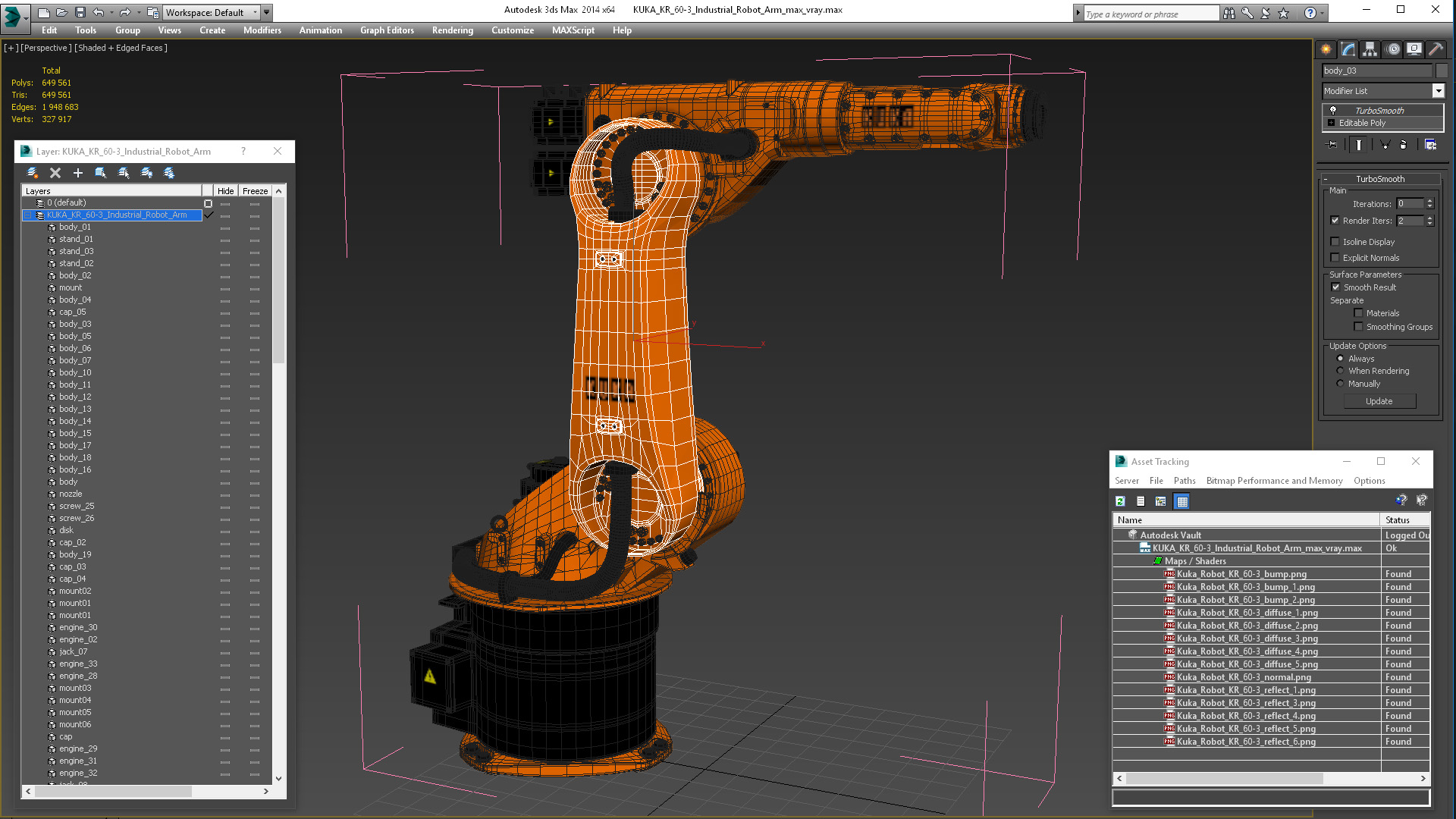Screen dimensions: 1456x819
Task: Open the Modifier List dropdown
Action: pyautogui.click(x=1438, y=91)
